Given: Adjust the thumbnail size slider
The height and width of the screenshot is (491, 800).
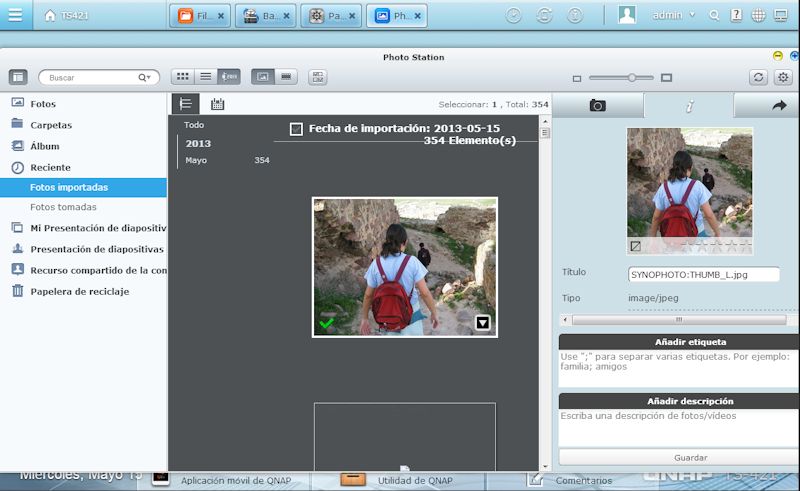Looking at the screenshot, I should point(632,78).
